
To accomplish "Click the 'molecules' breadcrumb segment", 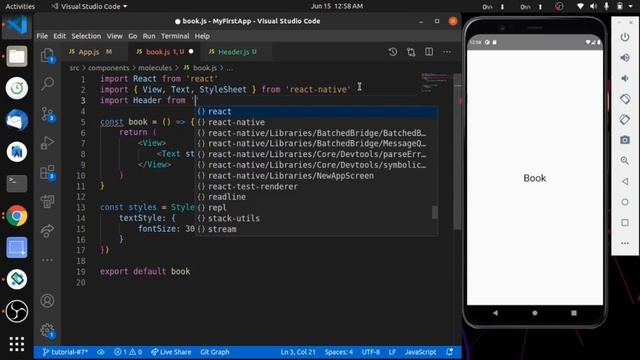I will tap(155, 68).
